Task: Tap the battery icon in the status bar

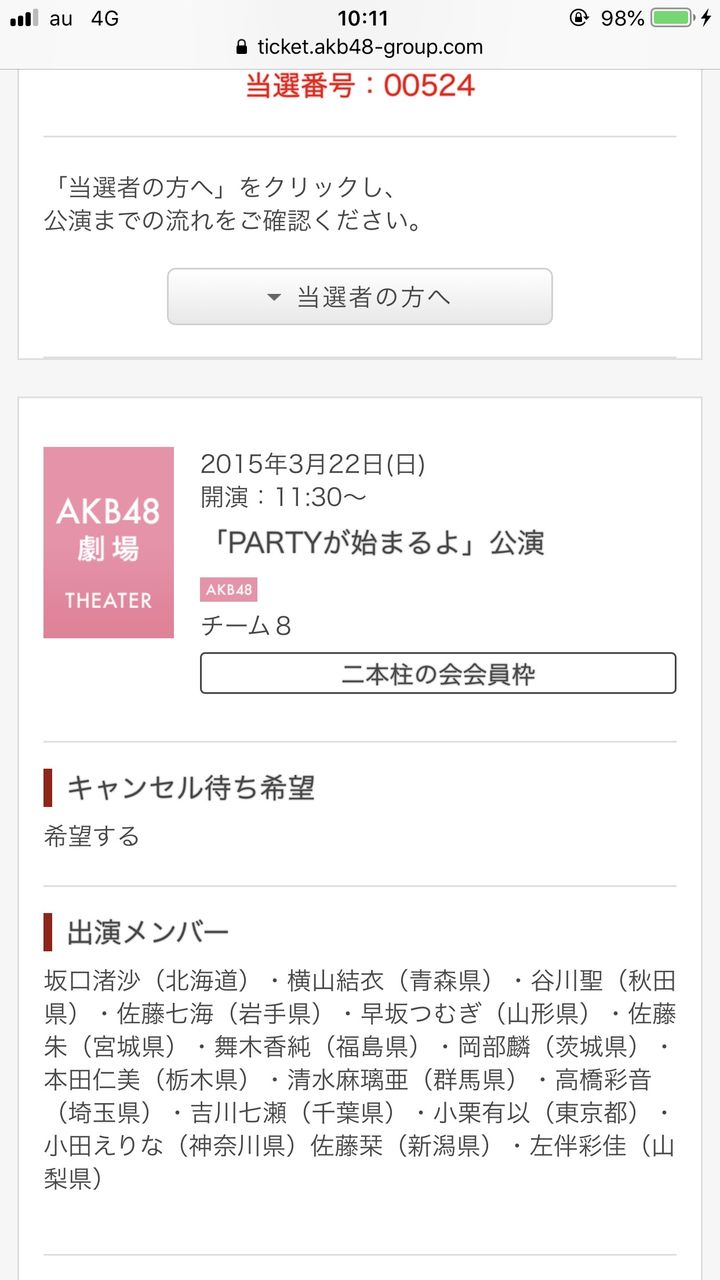Action: click(x=672, y=18)
